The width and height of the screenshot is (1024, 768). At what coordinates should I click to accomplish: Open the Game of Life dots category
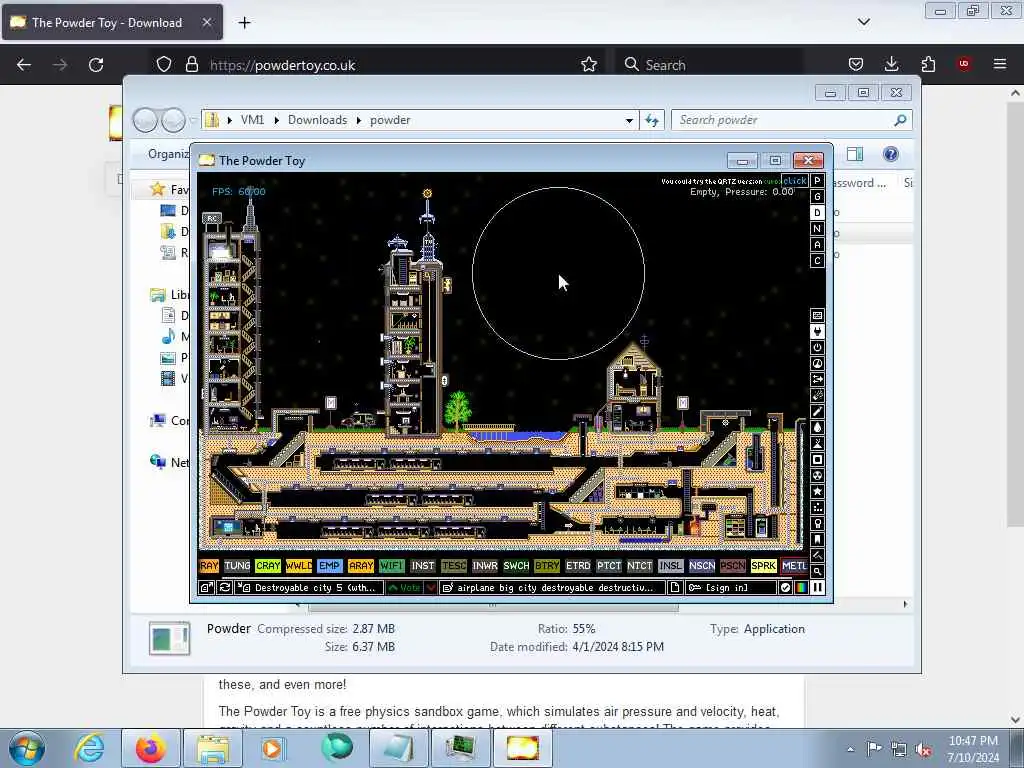817,507
